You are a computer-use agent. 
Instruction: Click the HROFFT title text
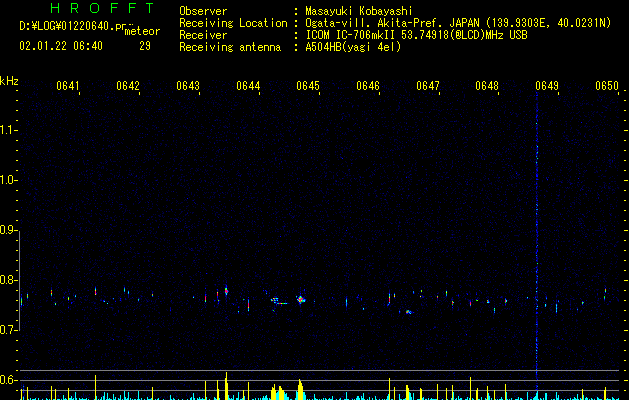point(102,8)
